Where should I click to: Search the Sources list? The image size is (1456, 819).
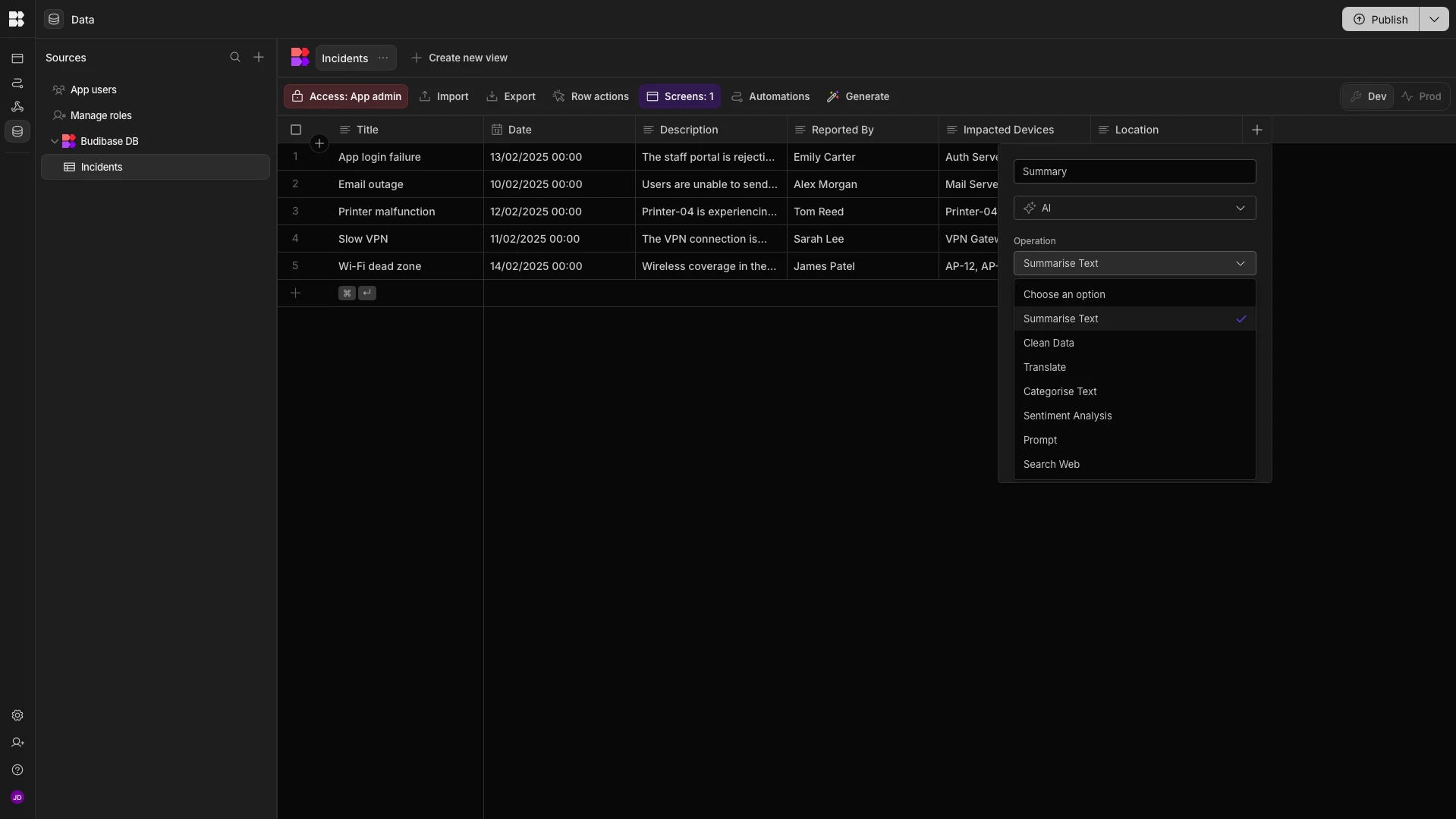235,58
